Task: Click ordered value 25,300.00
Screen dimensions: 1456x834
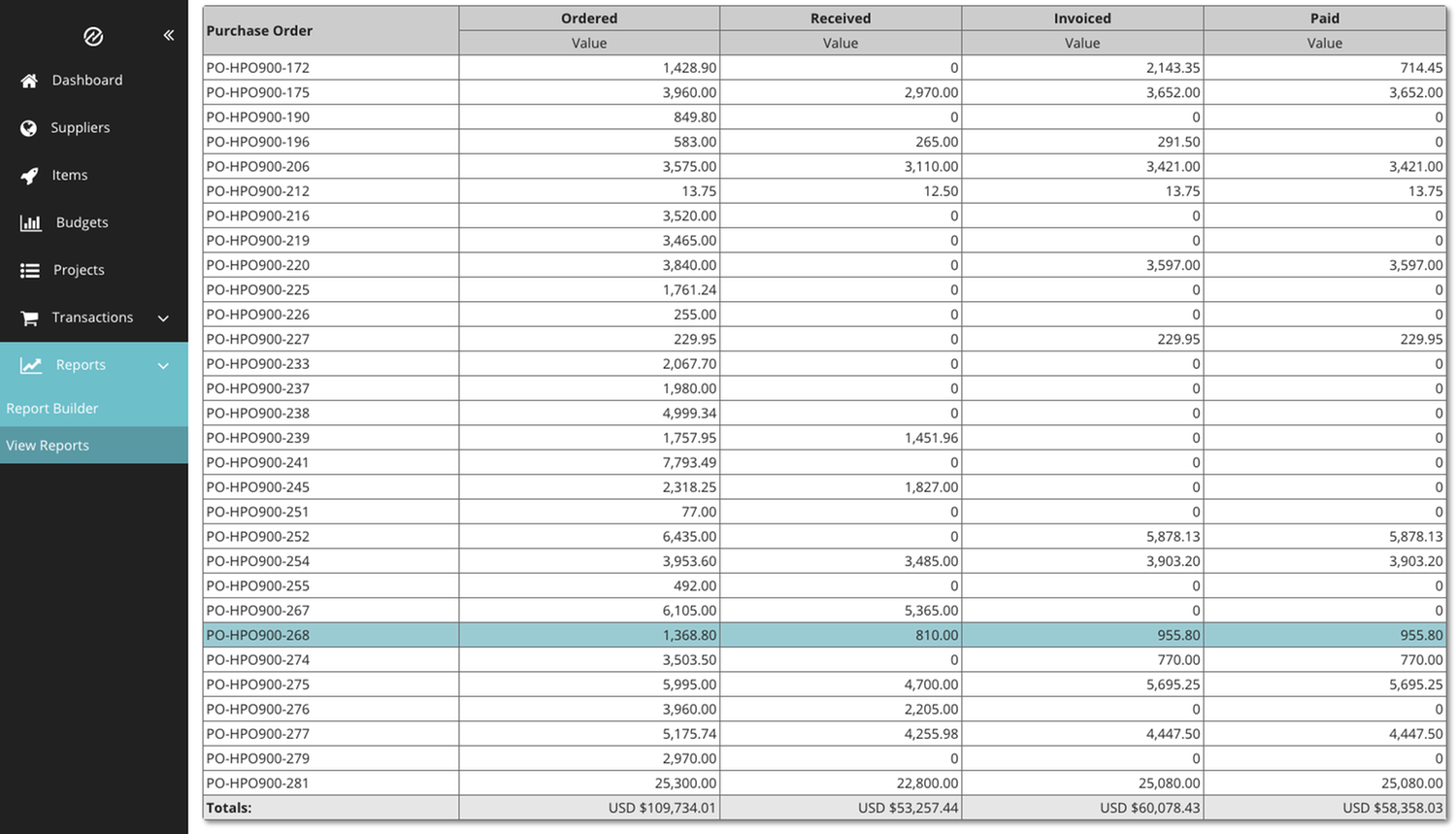Action: [x=686, y=783]
